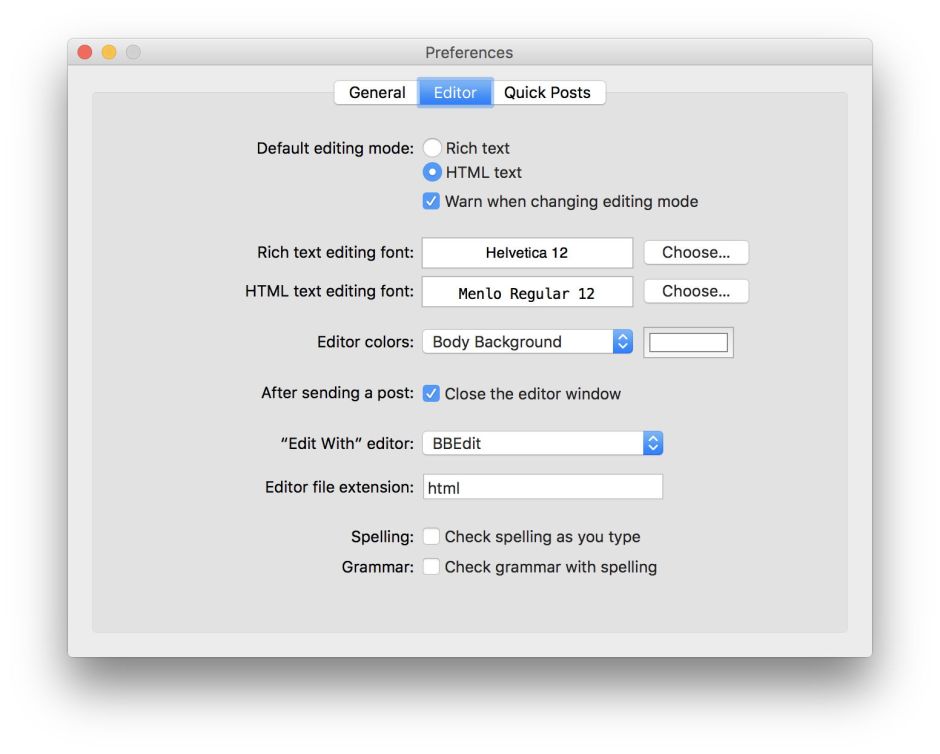Enable Check grammar with spelling
This screenshot has width=940, height=754.
click(431, 567)
